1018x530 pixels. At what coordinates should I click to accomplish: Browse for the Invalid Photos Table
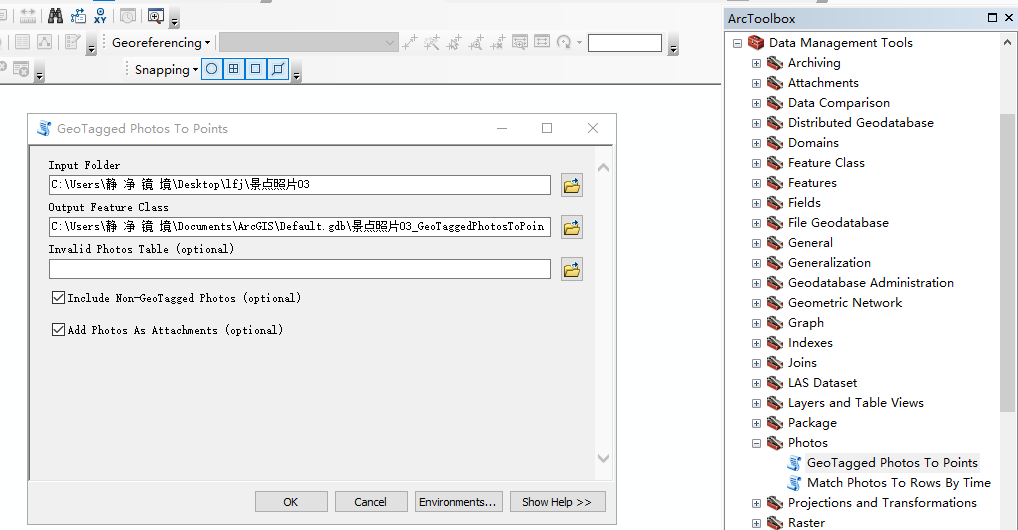pyautogui.click(x=571, y=270)
